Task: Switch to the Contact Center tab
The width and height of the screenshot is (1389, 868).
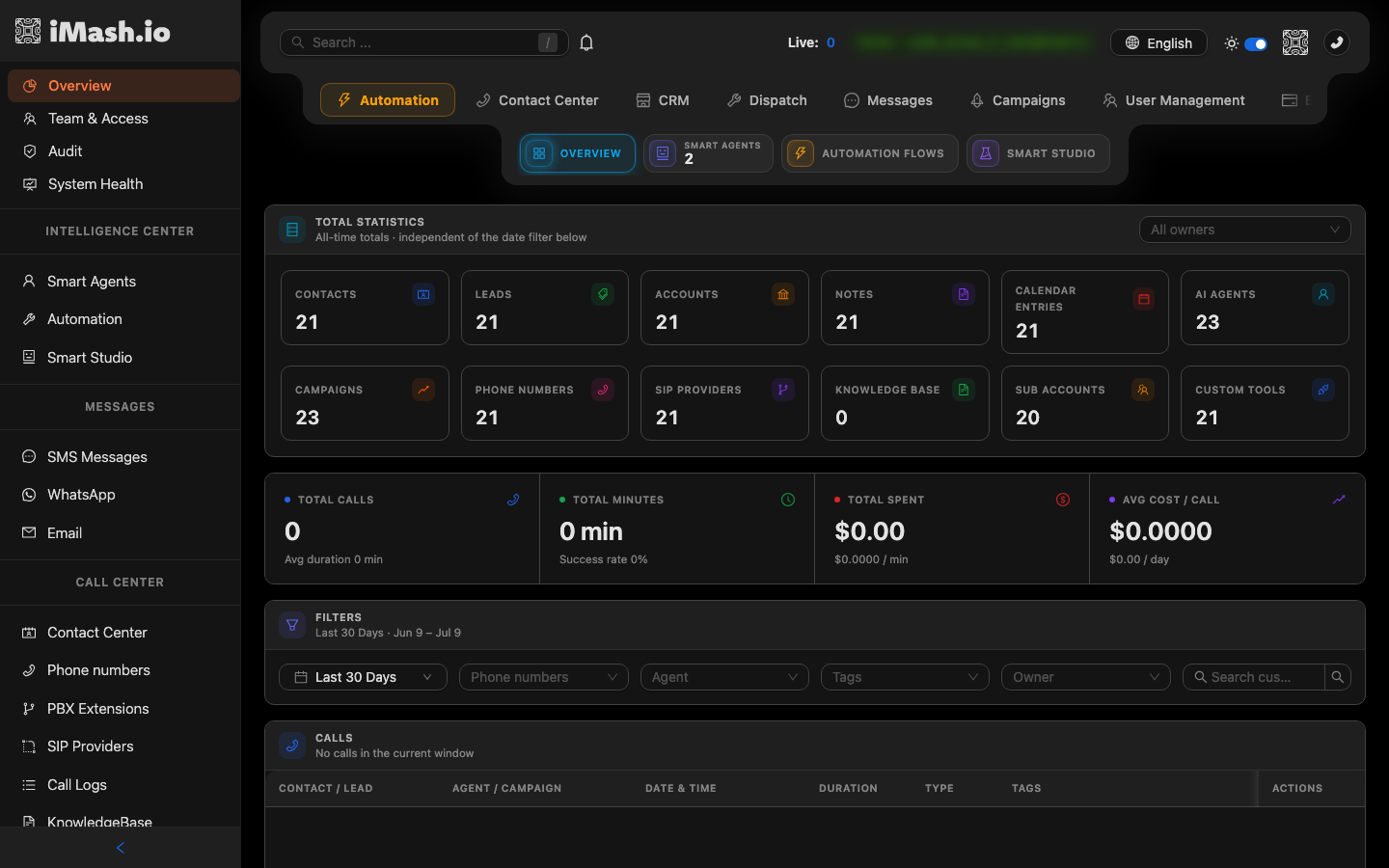Action: [x=537, y=100]
